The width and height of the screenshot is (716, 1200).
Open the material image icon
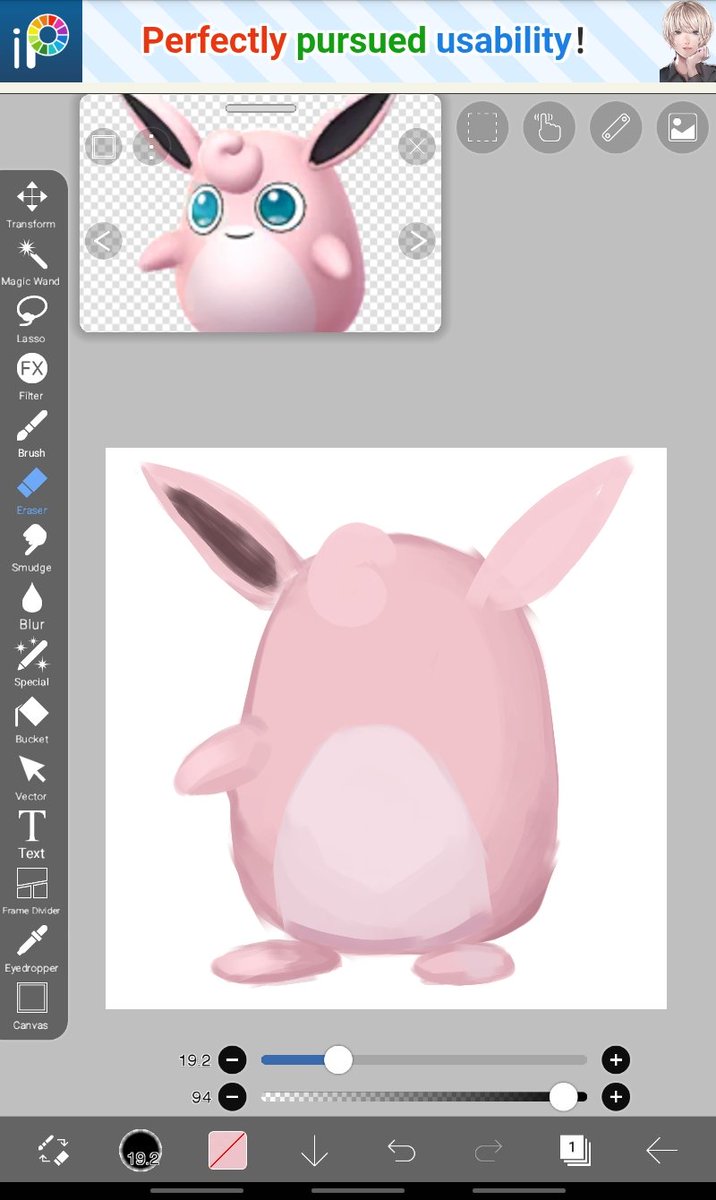coord(682,128)
